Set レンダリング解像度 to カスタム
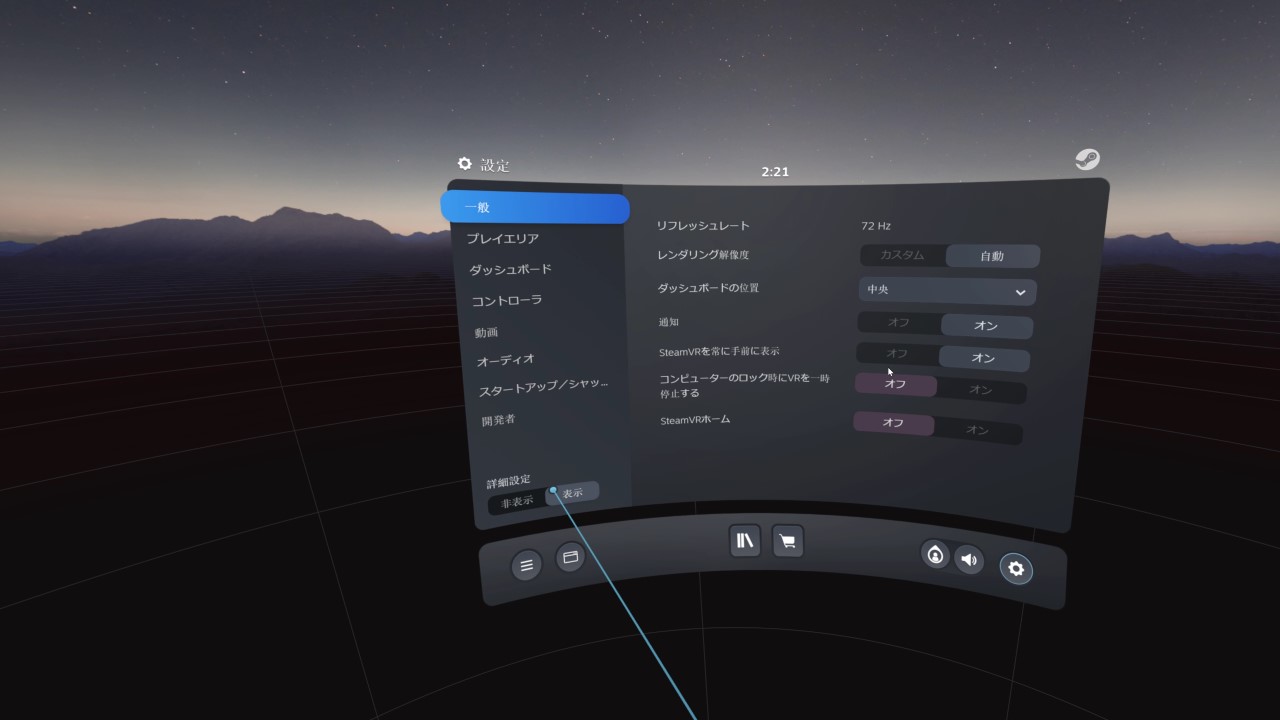This screenshot has width=1280, height=720. 902,255
